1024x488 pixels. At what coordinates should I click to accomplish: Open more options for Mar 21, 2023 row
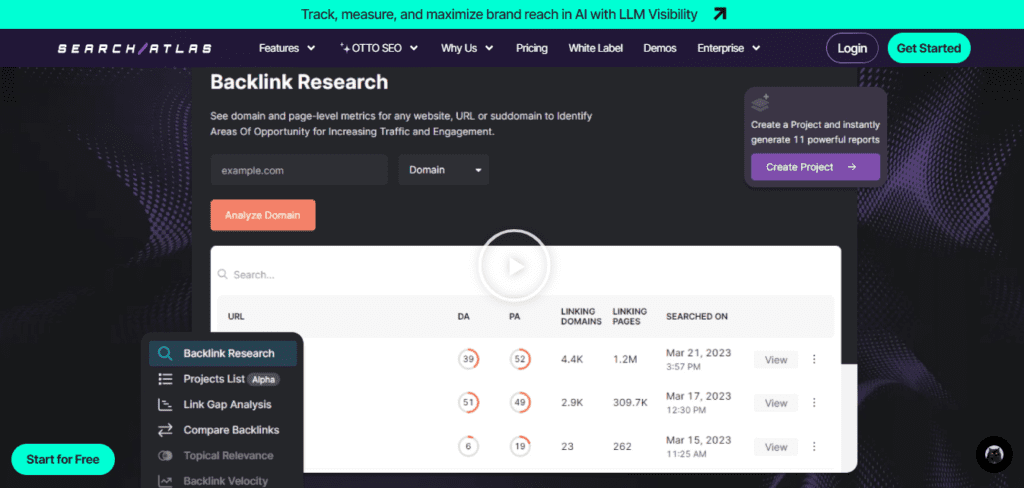(814, 359)
